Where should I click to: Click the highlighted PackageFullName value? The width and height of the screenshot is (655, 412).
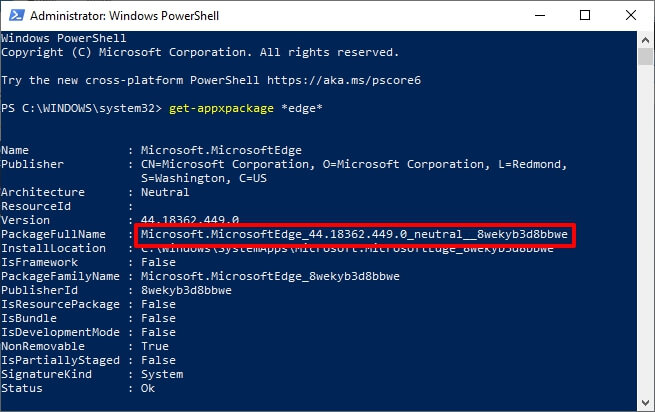(x=354, y=234)
